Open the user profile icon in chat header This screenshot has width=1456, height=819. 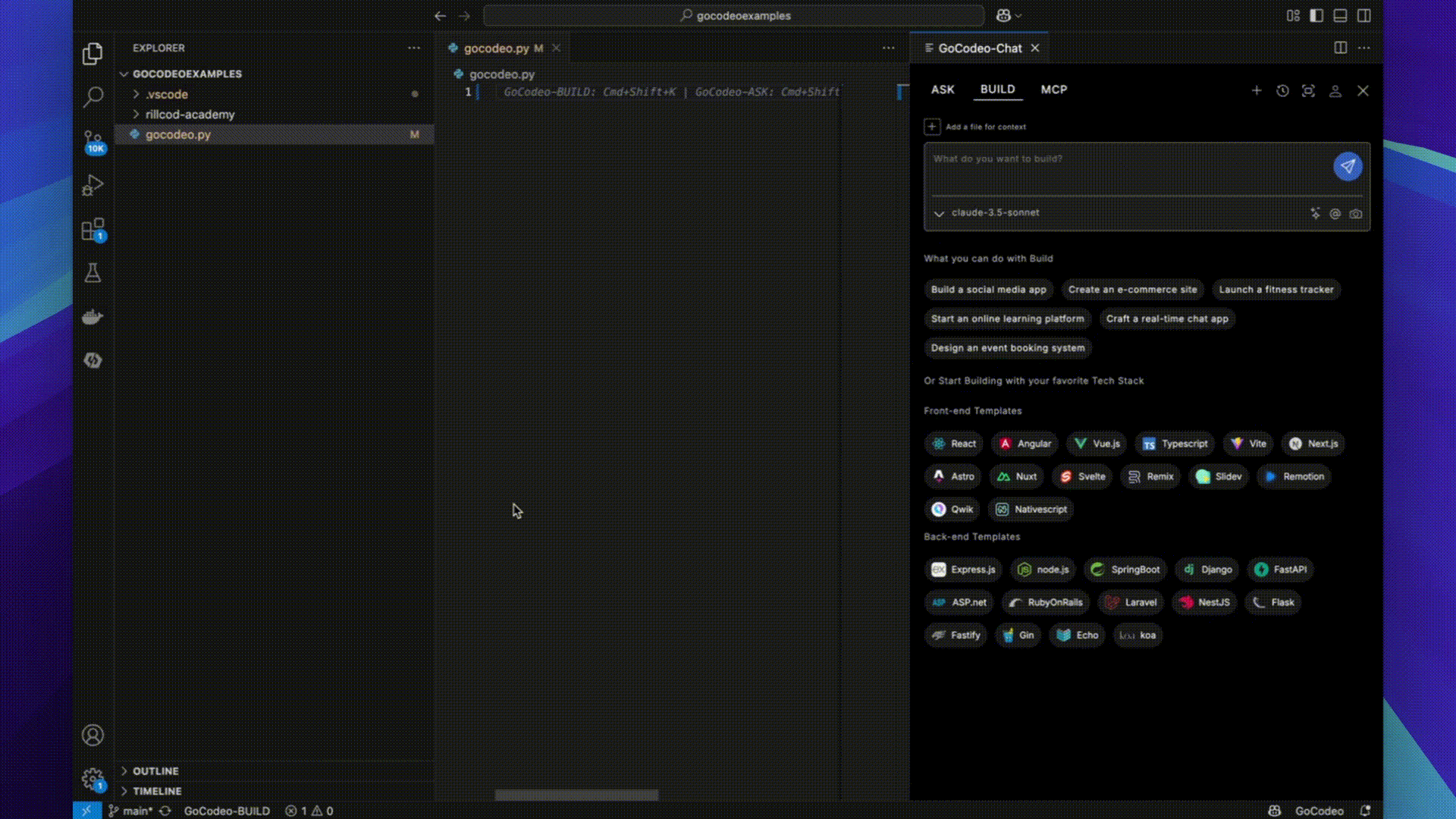click(1335, 90)
